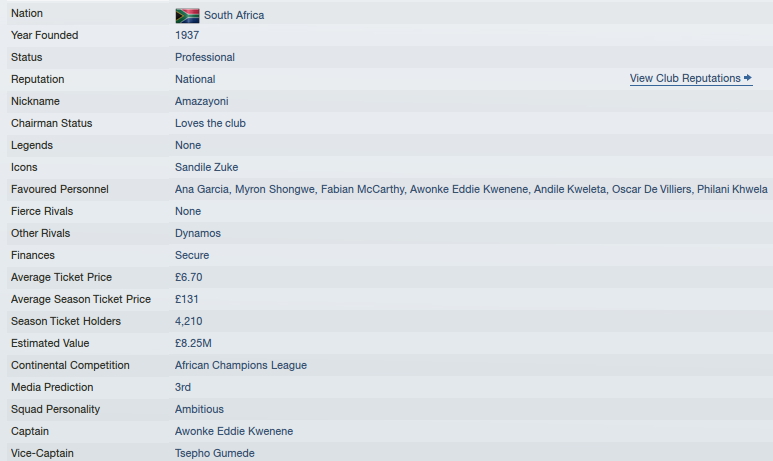This screenshot has width=773, height=461.
Task: Open African Champions League competition
Action: [x=241, y=365]
